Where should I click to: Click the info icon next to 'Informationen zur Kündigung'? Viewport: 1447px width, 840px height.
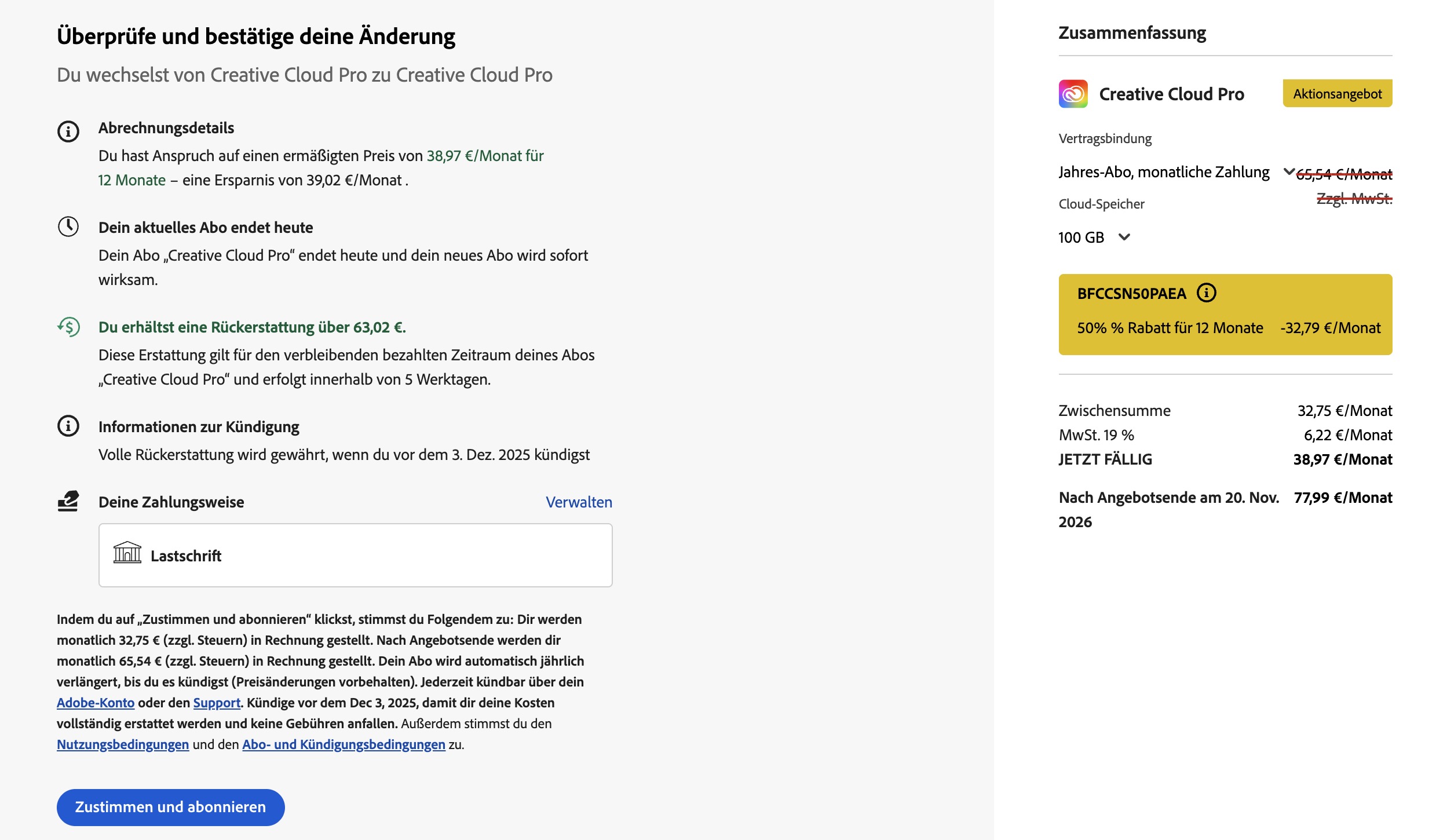click(x=68, y=426)
